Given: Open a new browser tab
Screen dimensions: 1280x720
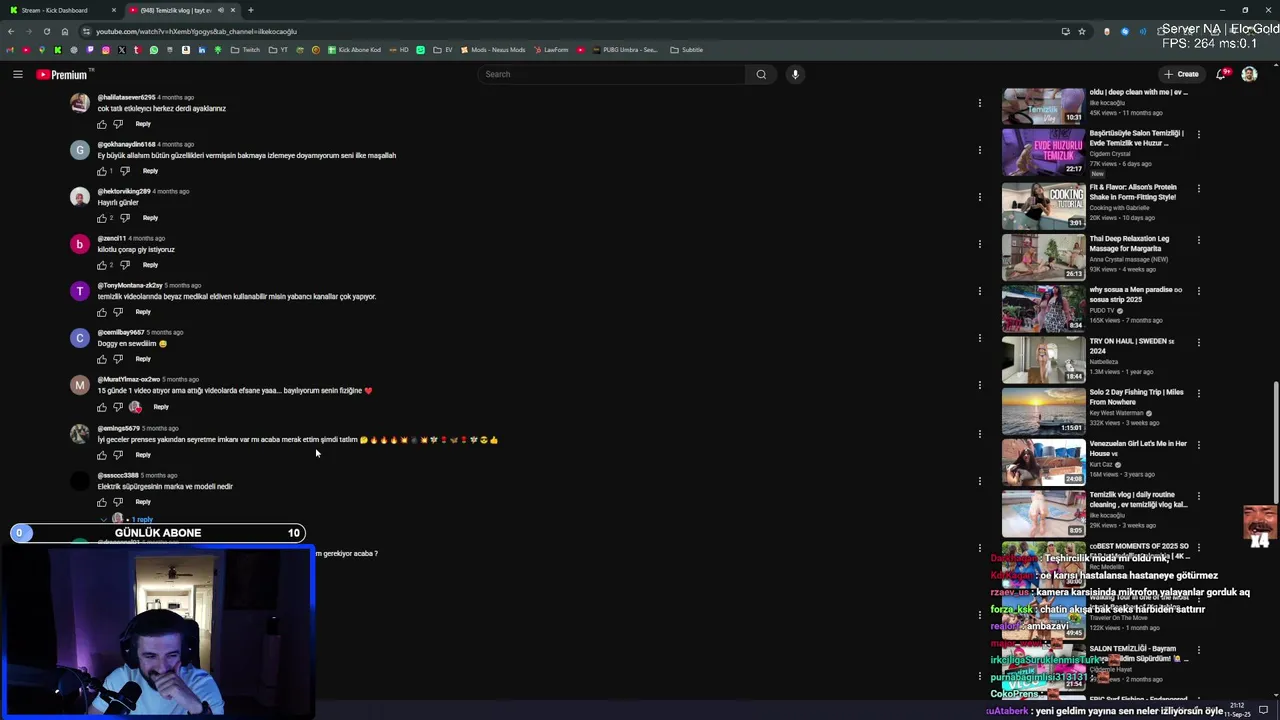Looking at the screenshot, I should (251, 10).
